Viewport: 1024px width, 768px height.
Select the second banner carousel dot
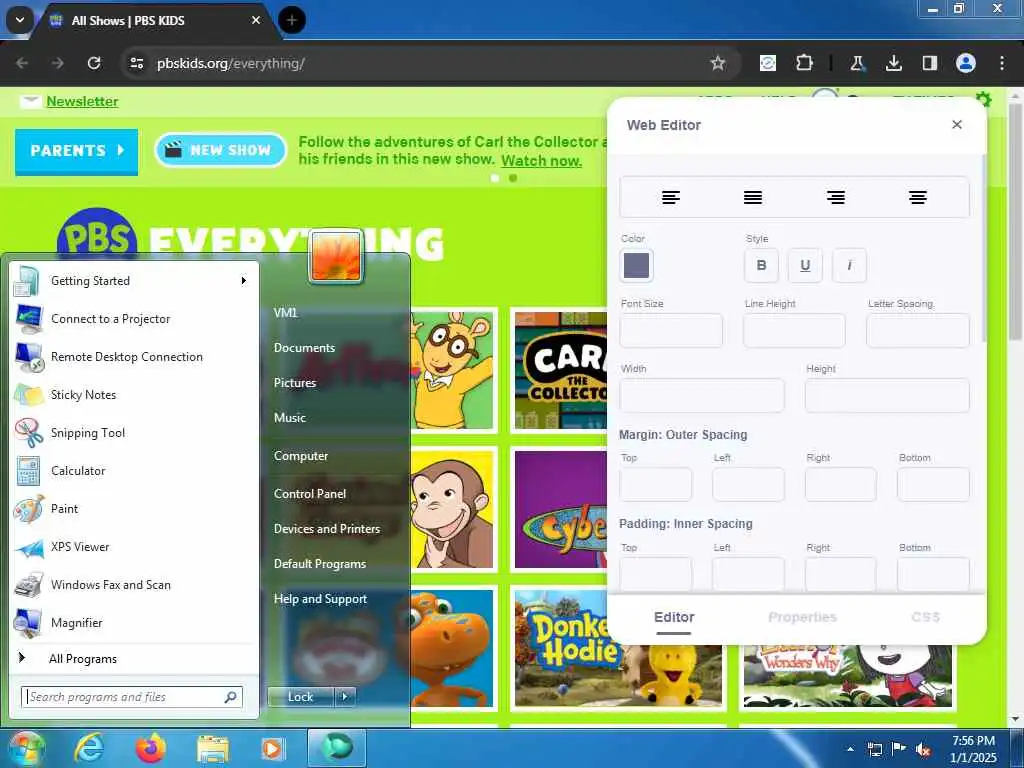513,178
